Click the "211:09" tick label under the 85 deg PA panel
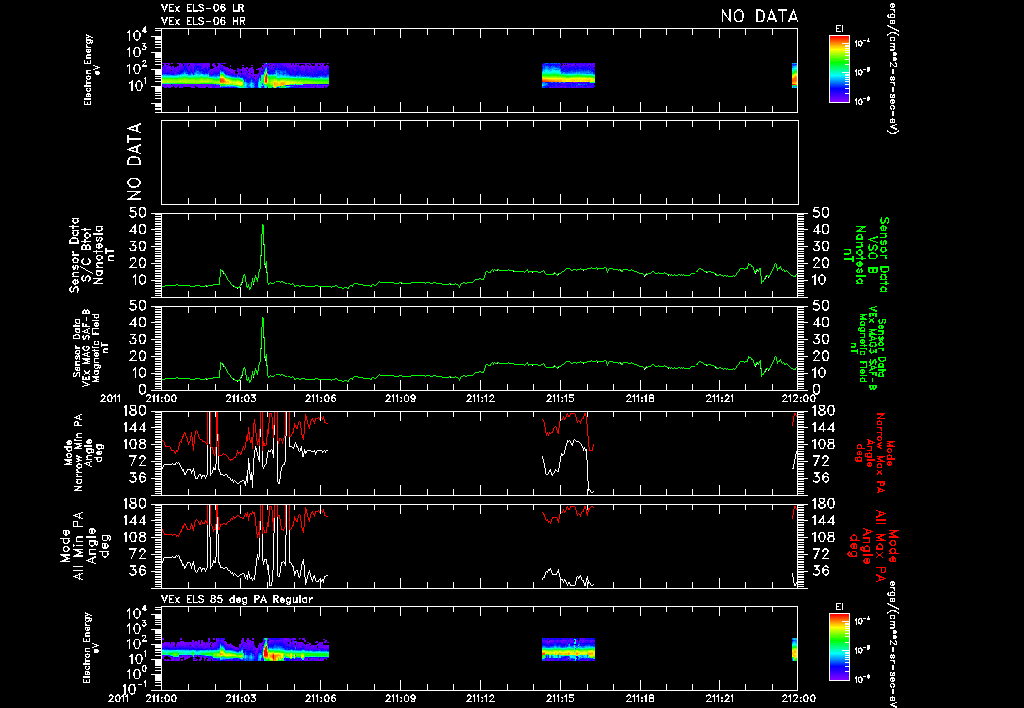The image size is (1024, 708). tap(400, 698)
